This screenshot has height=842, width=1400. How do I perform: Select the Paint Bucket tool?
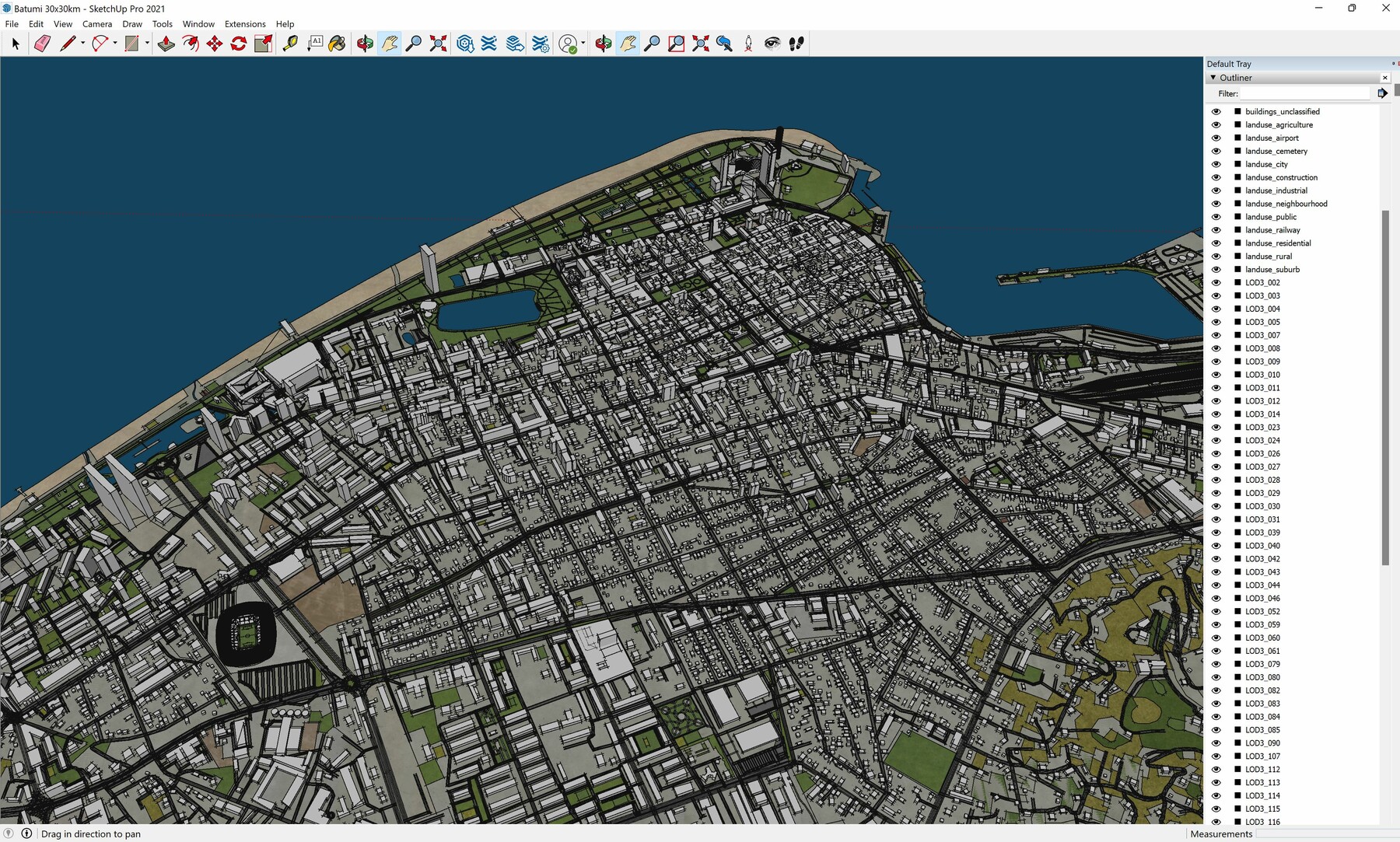click(x=337, y=44)
